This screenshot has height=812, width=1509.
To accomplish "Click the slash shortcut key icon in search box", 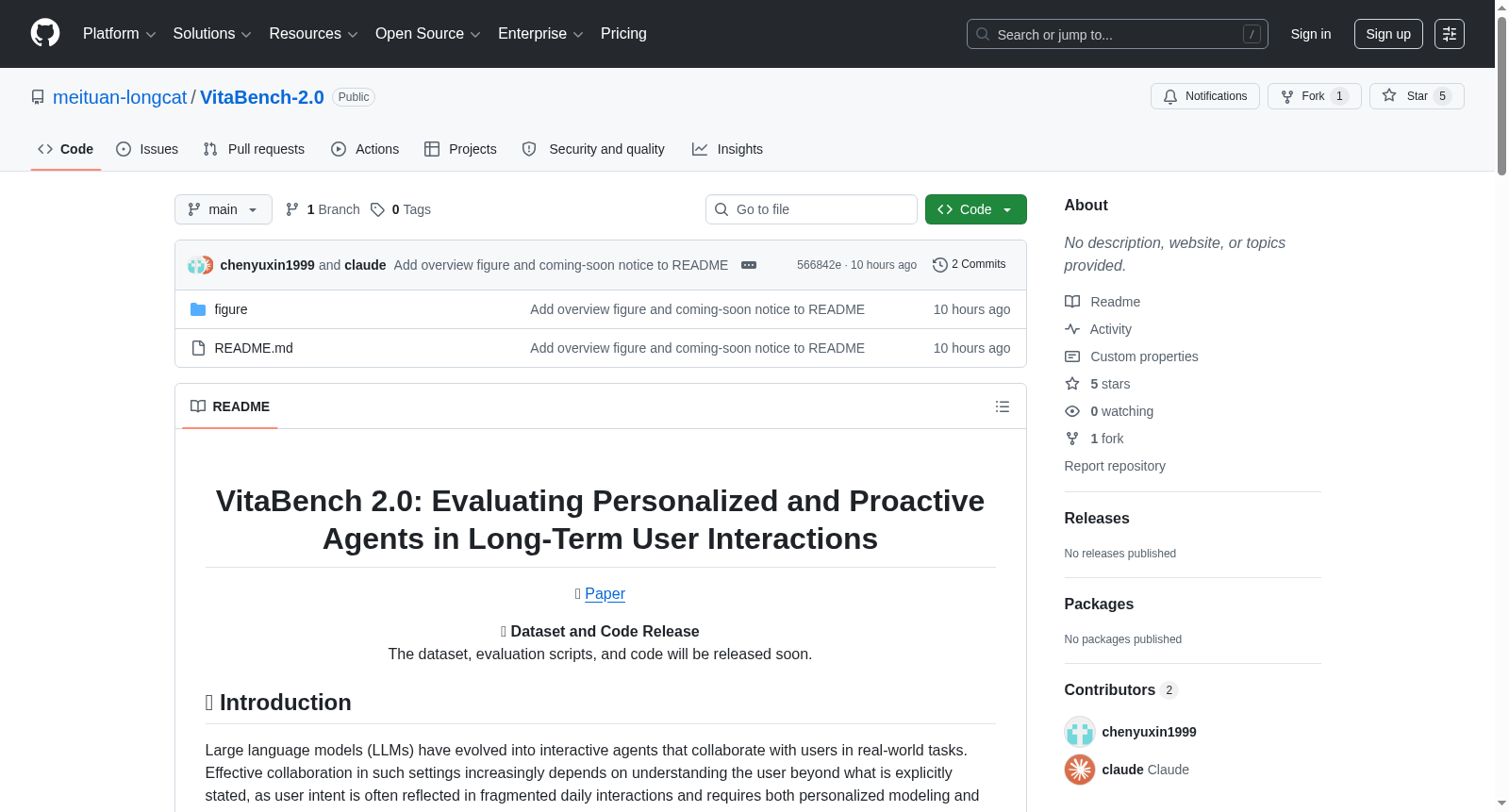I will coord(1252,34).
